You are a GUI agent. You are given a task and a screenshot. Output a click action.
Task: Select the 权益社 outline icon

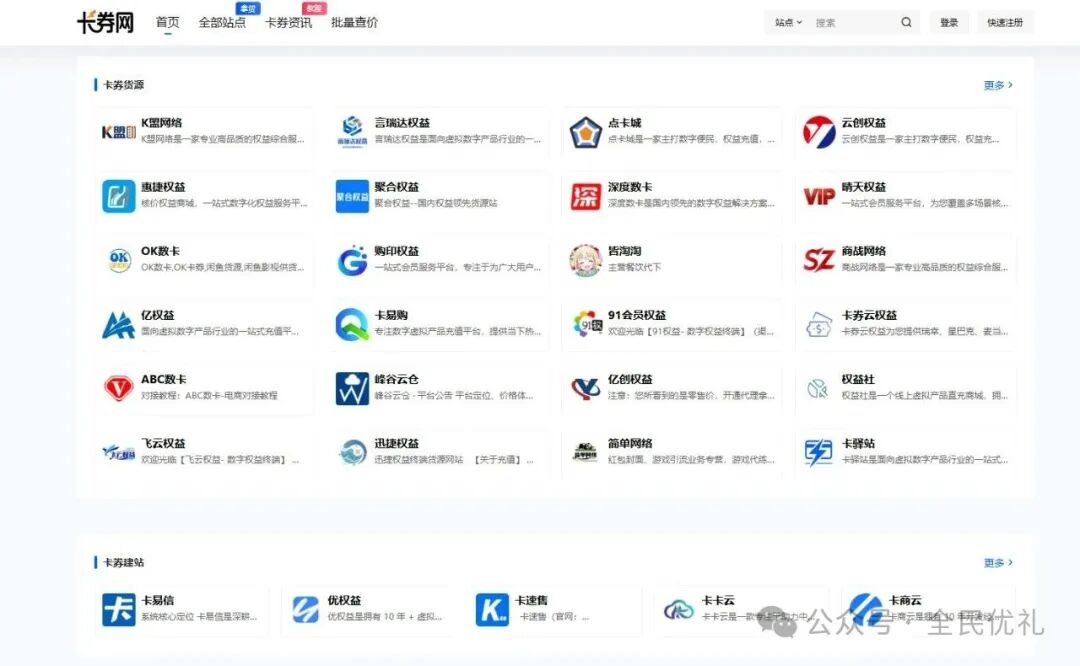tap(818, 388)
